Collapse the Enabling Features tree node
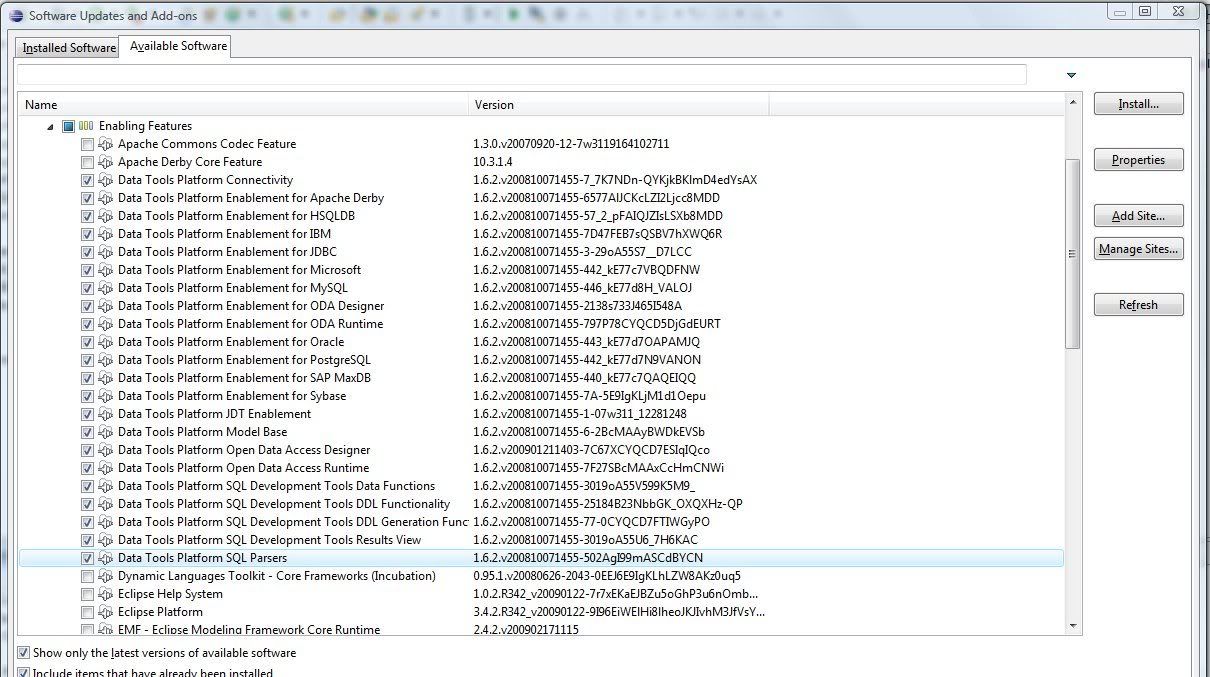Viewport: 1210px width, 677px height. click(51, 127)
